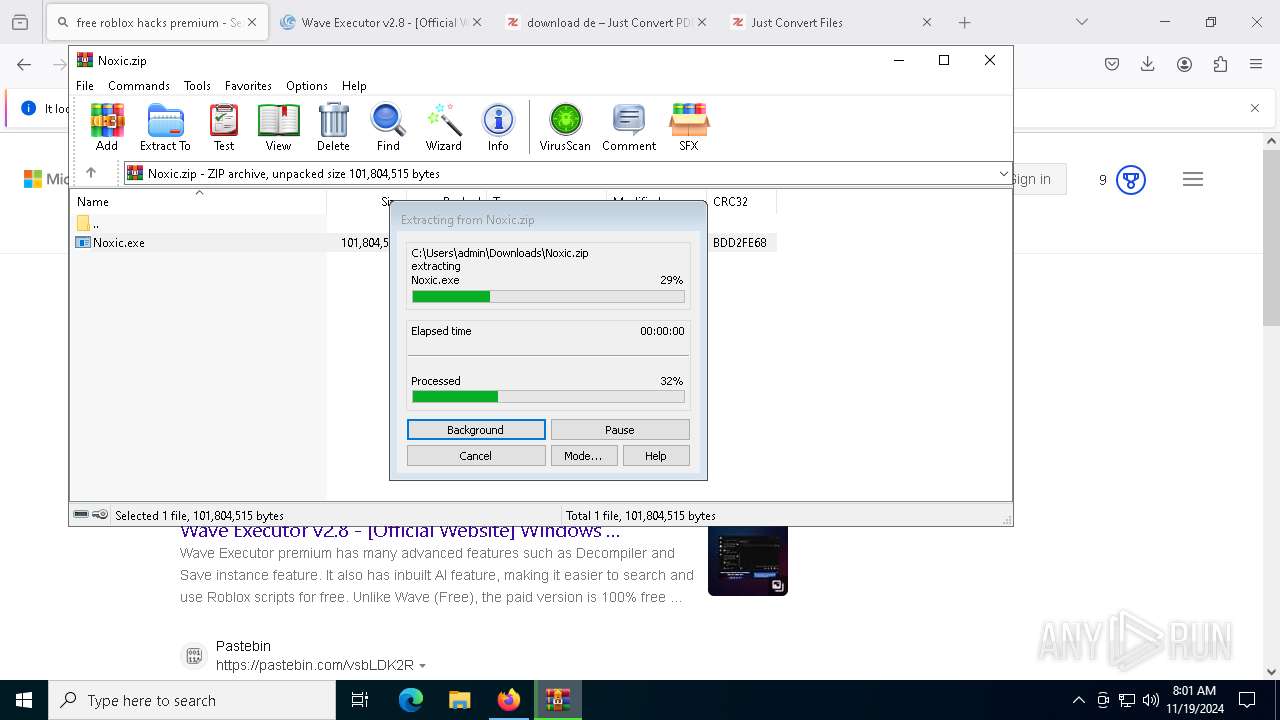Switch to the 'download de – Just Convert' tab
The image size is (1280, 720).
(x=606, y=22)
